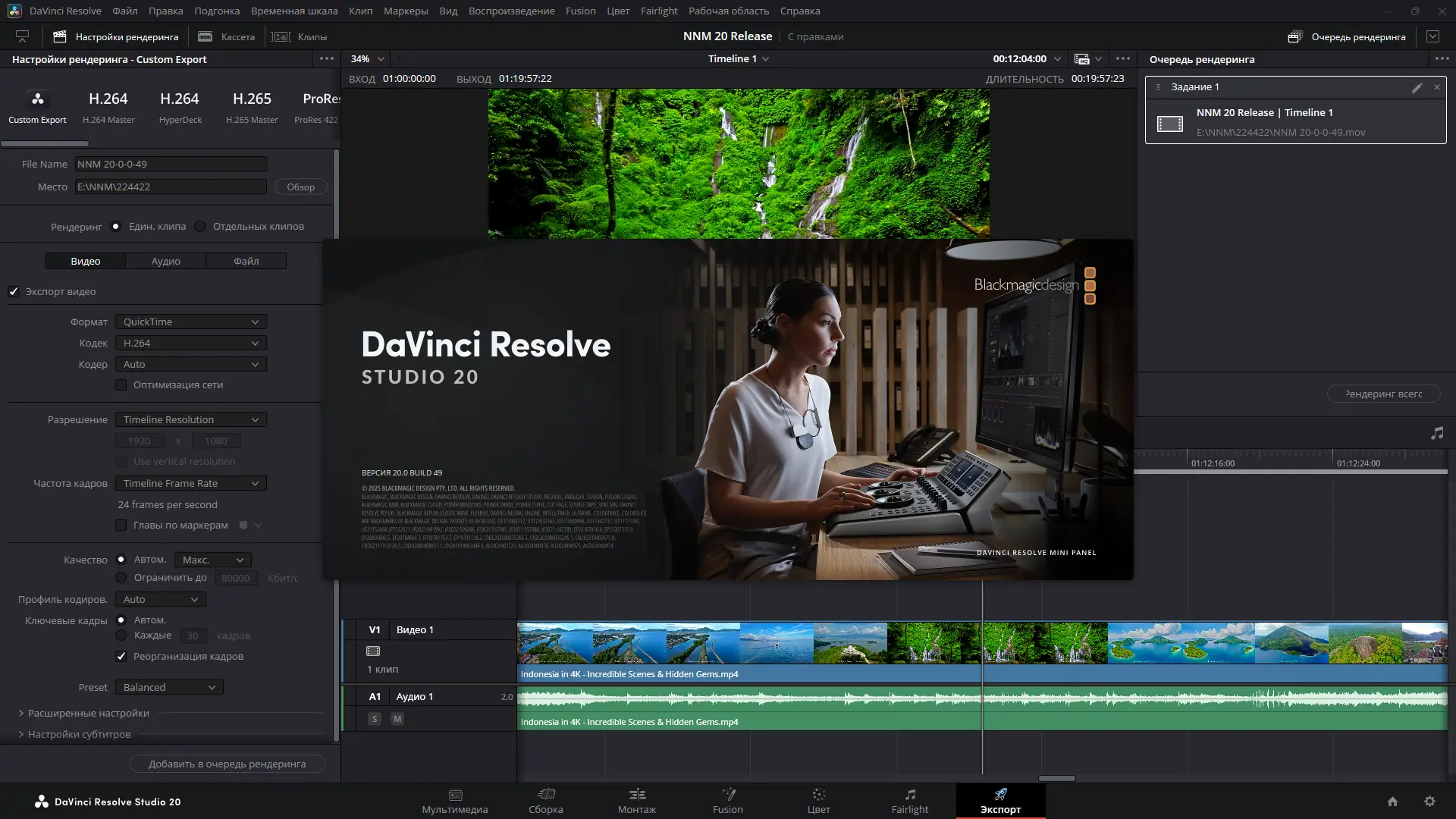Open the Формат QuickTime dropdown
The height and width of the screenshot is (819, 1456).
coord(191,322)
